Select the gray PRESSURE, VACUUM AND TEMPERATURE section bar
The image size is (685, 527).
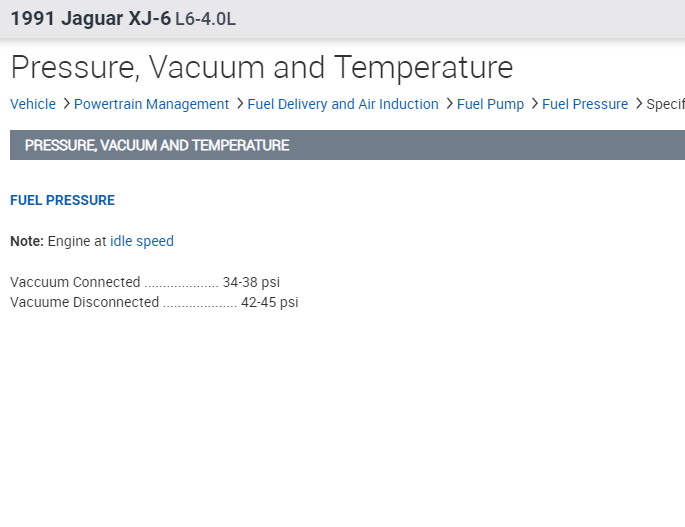(347, 145)
